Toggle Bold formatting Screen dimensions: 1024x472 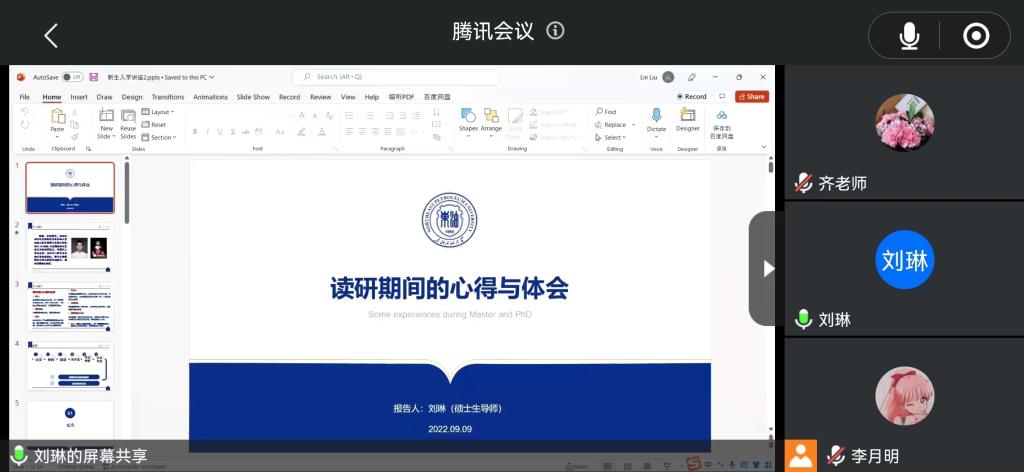[195, 132]
